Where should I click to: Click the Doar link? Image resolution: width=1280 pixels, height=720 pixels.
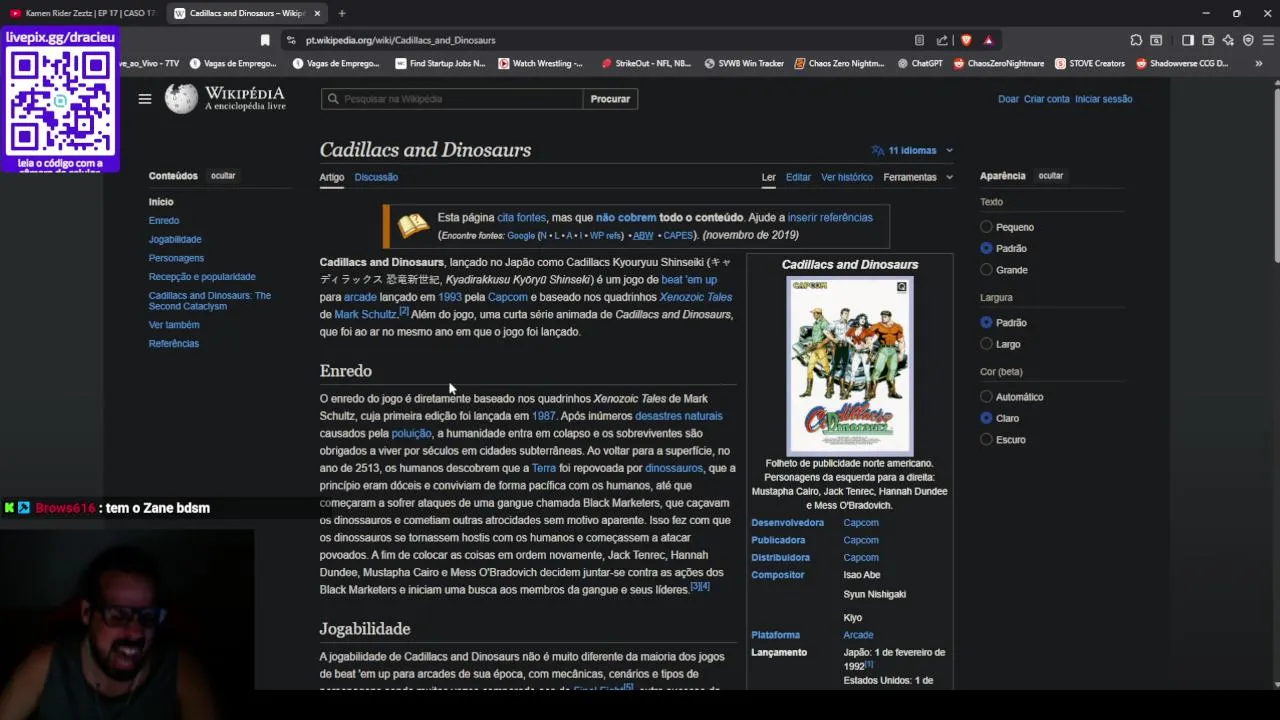[x=1008, y=99]
